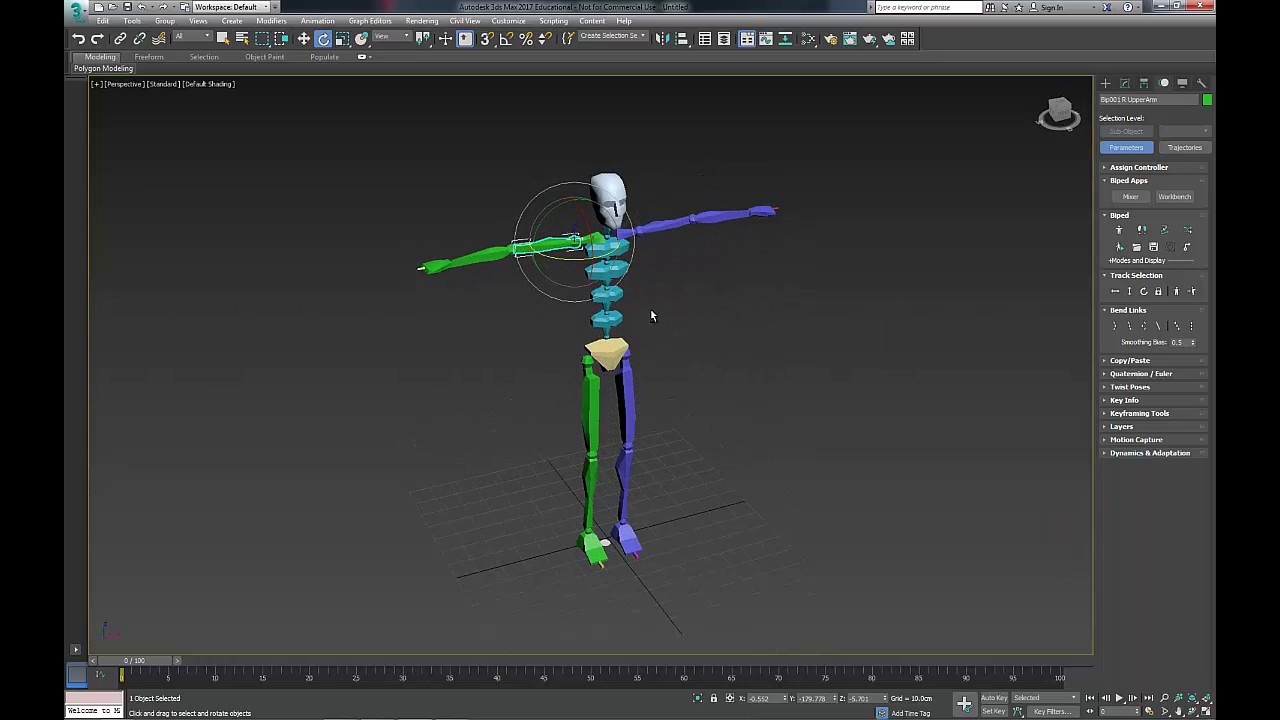Image resolution: width=1280 pixels, height=720 pixels.
Task: Open the Biped Workbench
Action: (x=1175, y=197)
